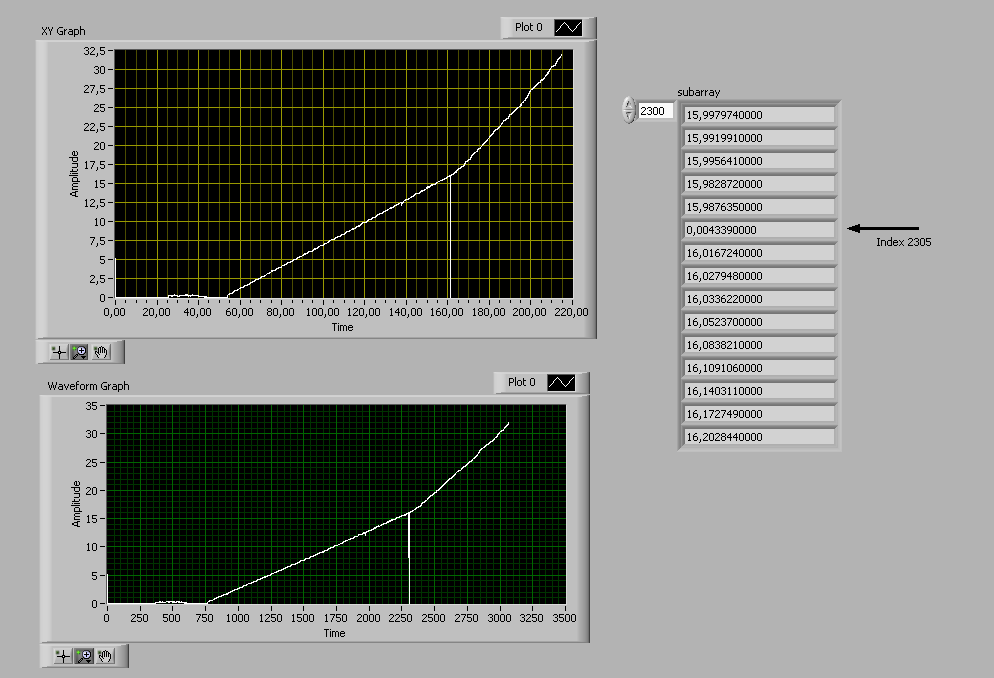Open Waveform Graph Plot 0 line style icon

coord(561,382)
